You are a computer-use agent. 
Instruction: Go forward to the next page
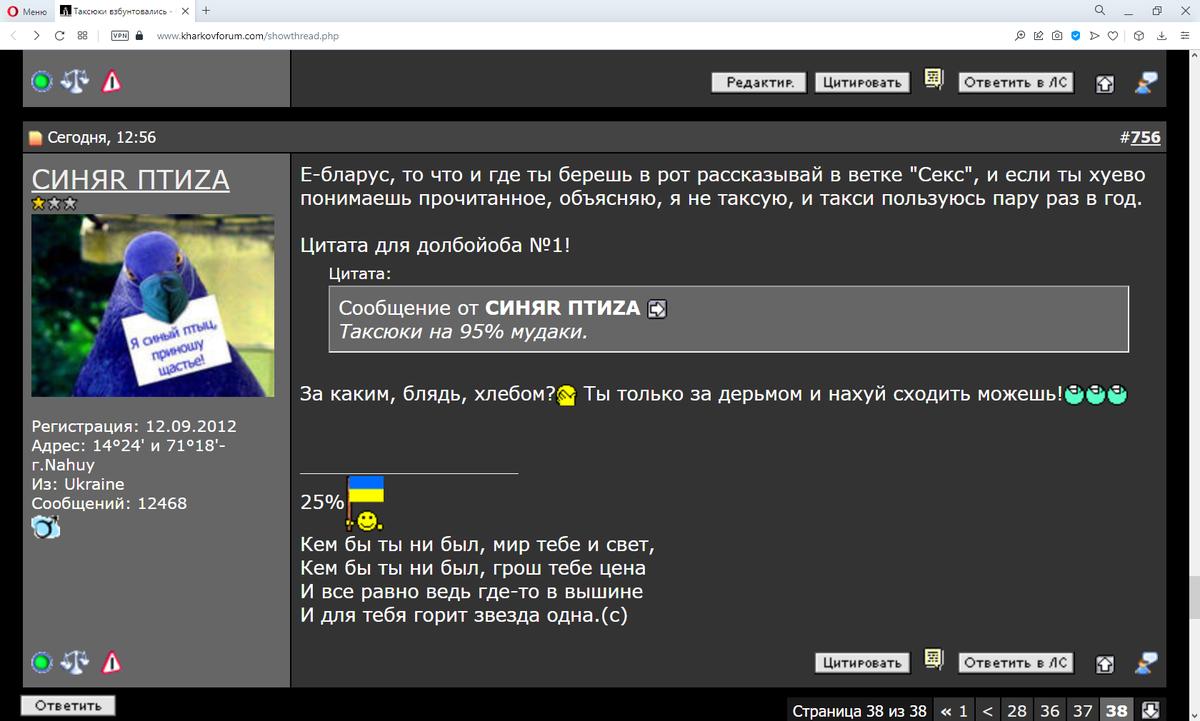point(36,35)
